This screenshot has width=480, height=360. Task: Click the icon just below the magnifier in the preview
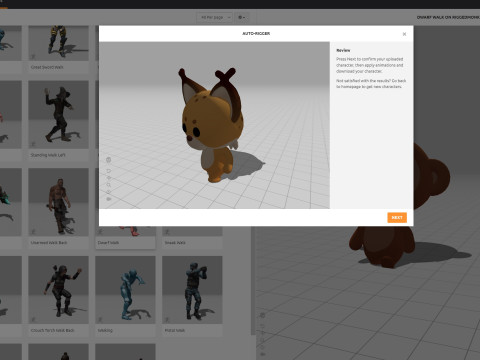coord(109,192)
